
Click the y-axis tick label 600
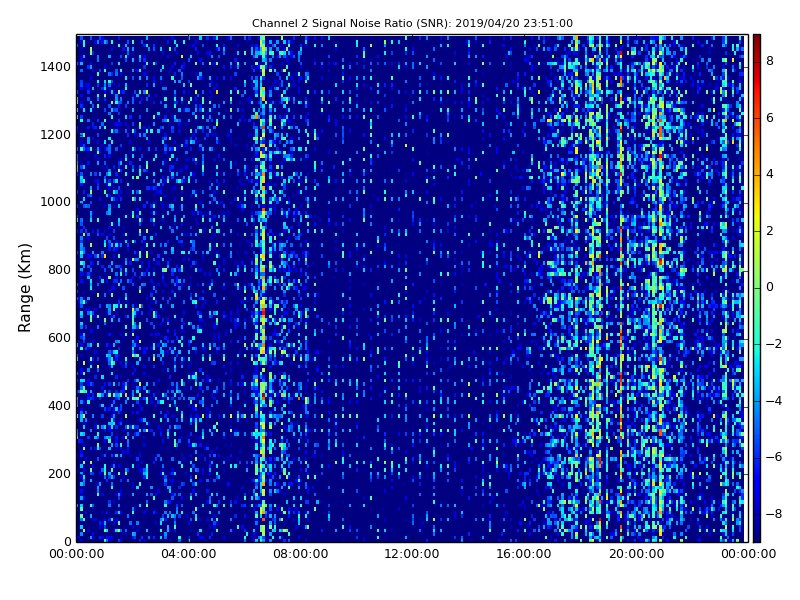(x=59, y=338)
